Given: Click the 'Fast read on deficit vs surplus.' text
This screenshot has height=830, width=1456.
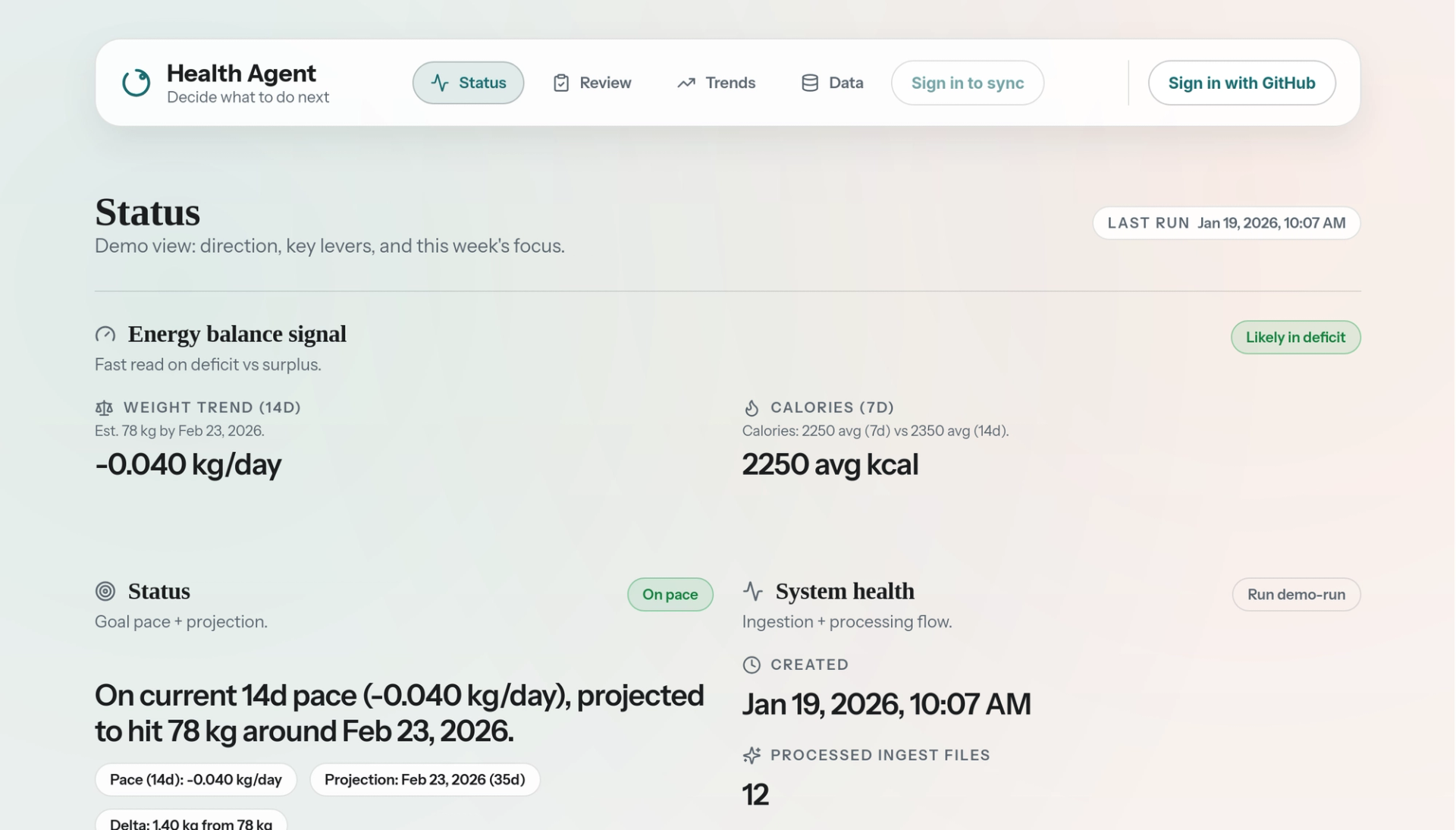Looking at the screenshot, I should (x=208, y=365).
